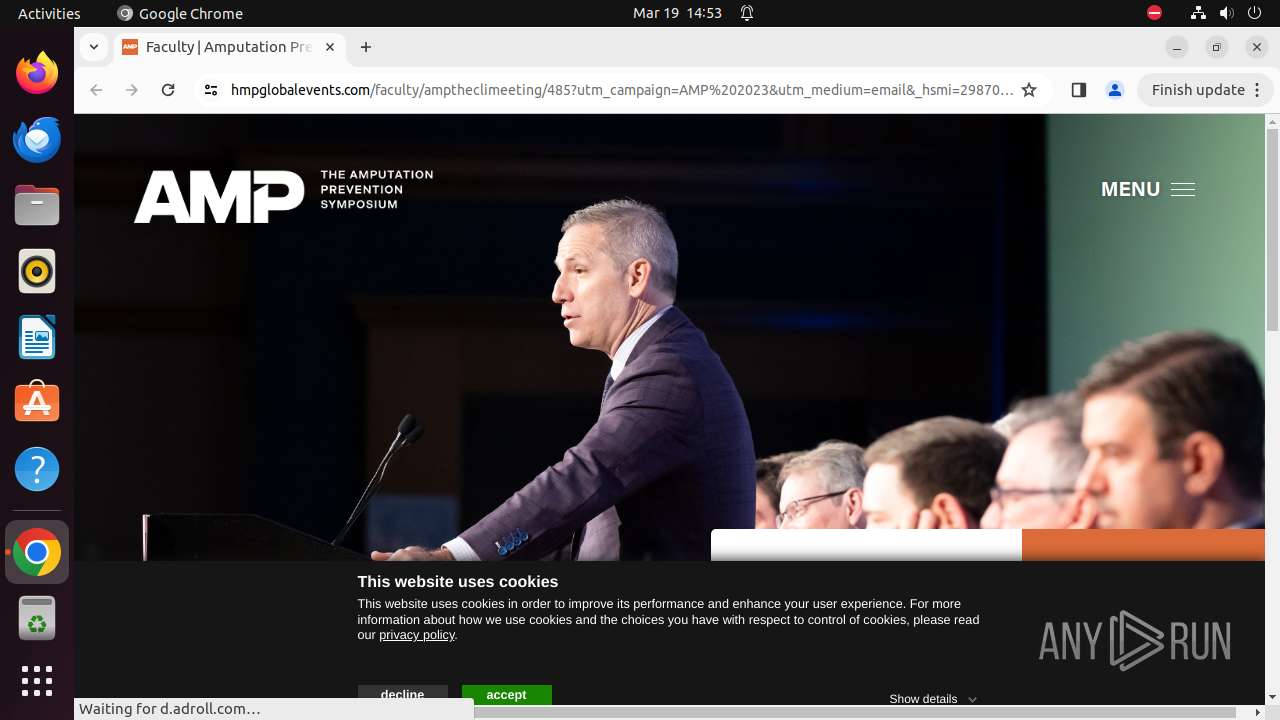Open the Help dock icon

click(x=37, y=469)
